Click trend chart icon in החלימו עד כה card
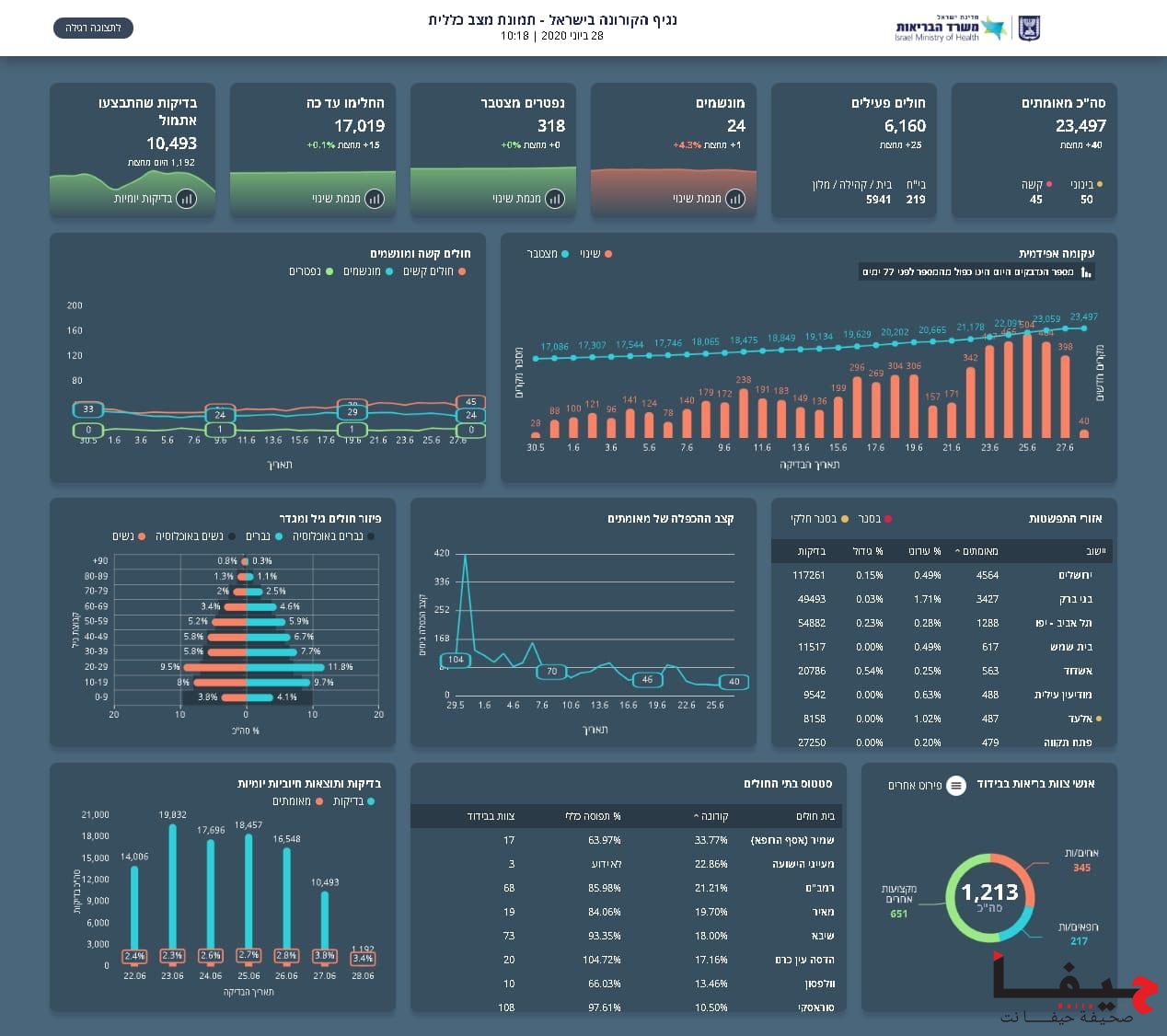The height and width of the screenshot is (1036, 1167). 374,199
